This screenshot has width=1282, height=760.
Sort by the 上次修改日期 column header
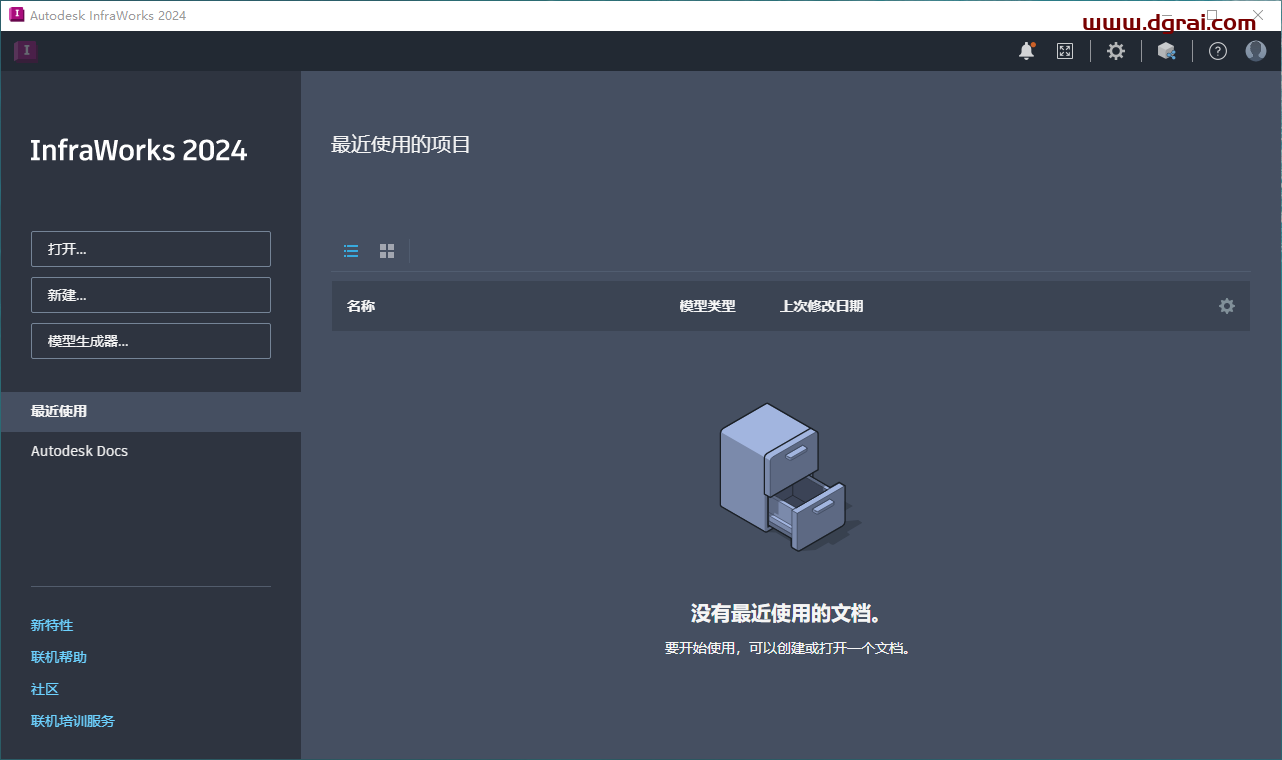tap(821, 306)
